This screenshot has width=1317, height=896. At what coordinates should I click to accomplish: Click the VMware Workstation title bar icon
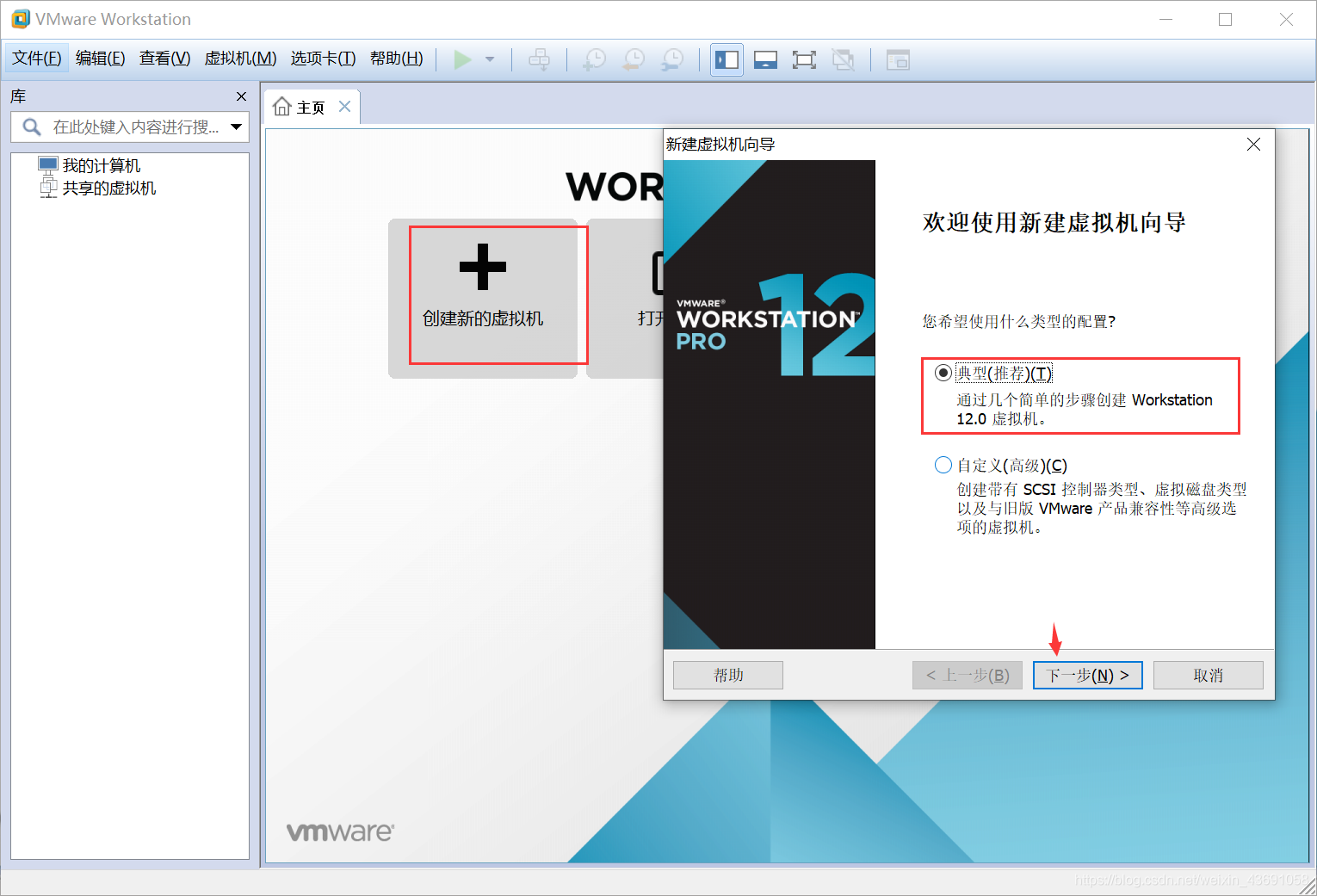click(20, 19)
